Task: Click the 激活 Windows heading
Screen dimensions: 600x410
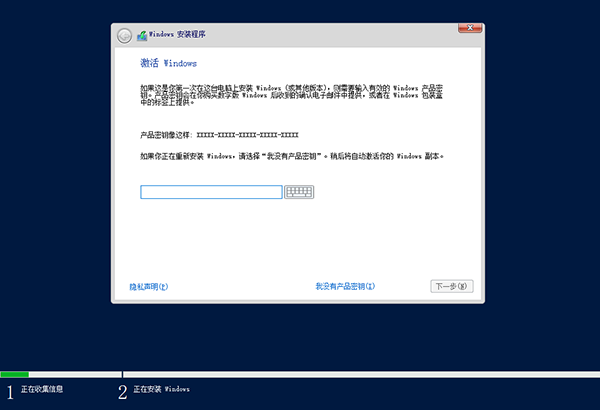Action: click(x=168, y=63)
